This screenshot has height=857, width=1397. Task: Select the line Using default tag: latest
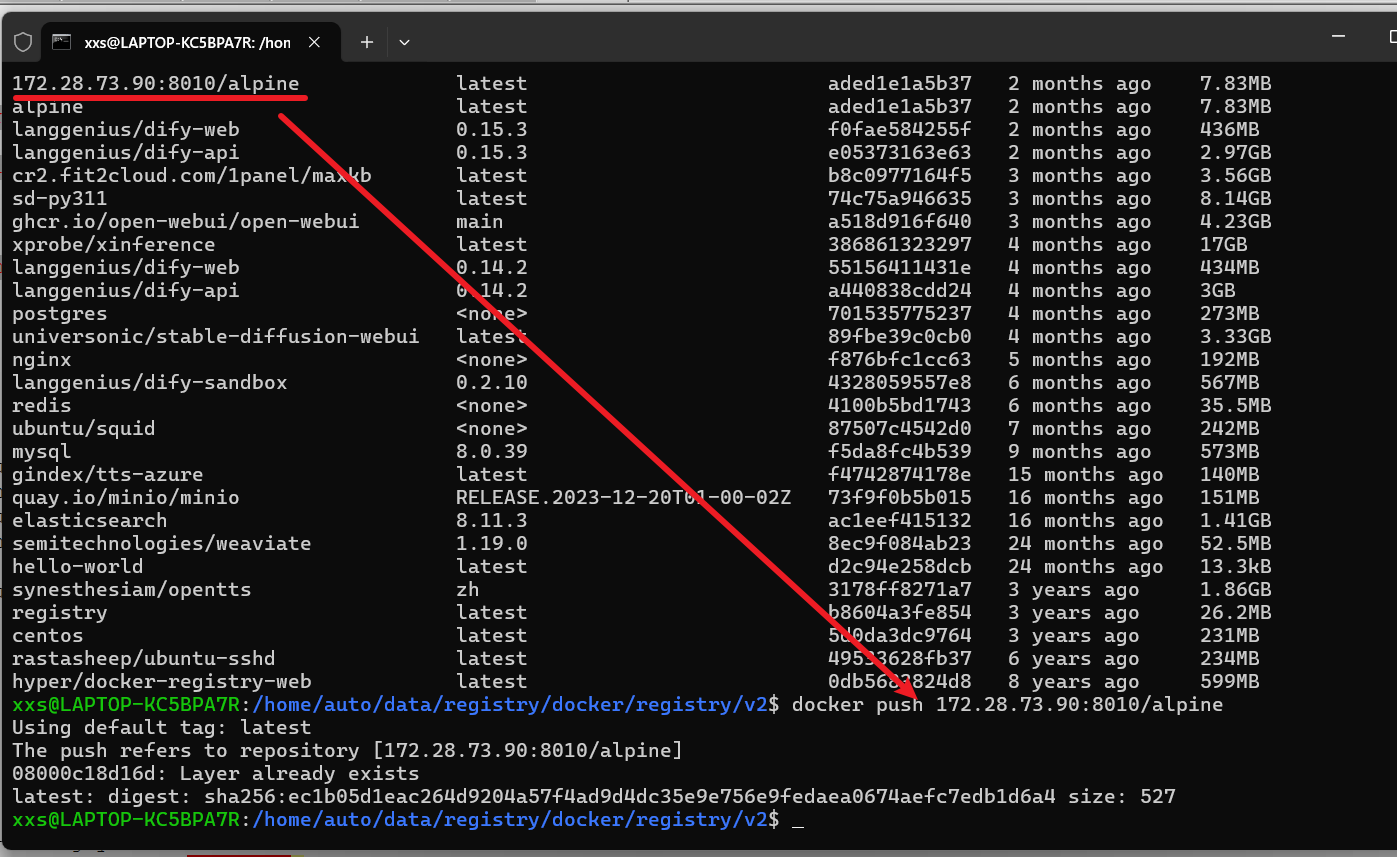coord(161,728)
